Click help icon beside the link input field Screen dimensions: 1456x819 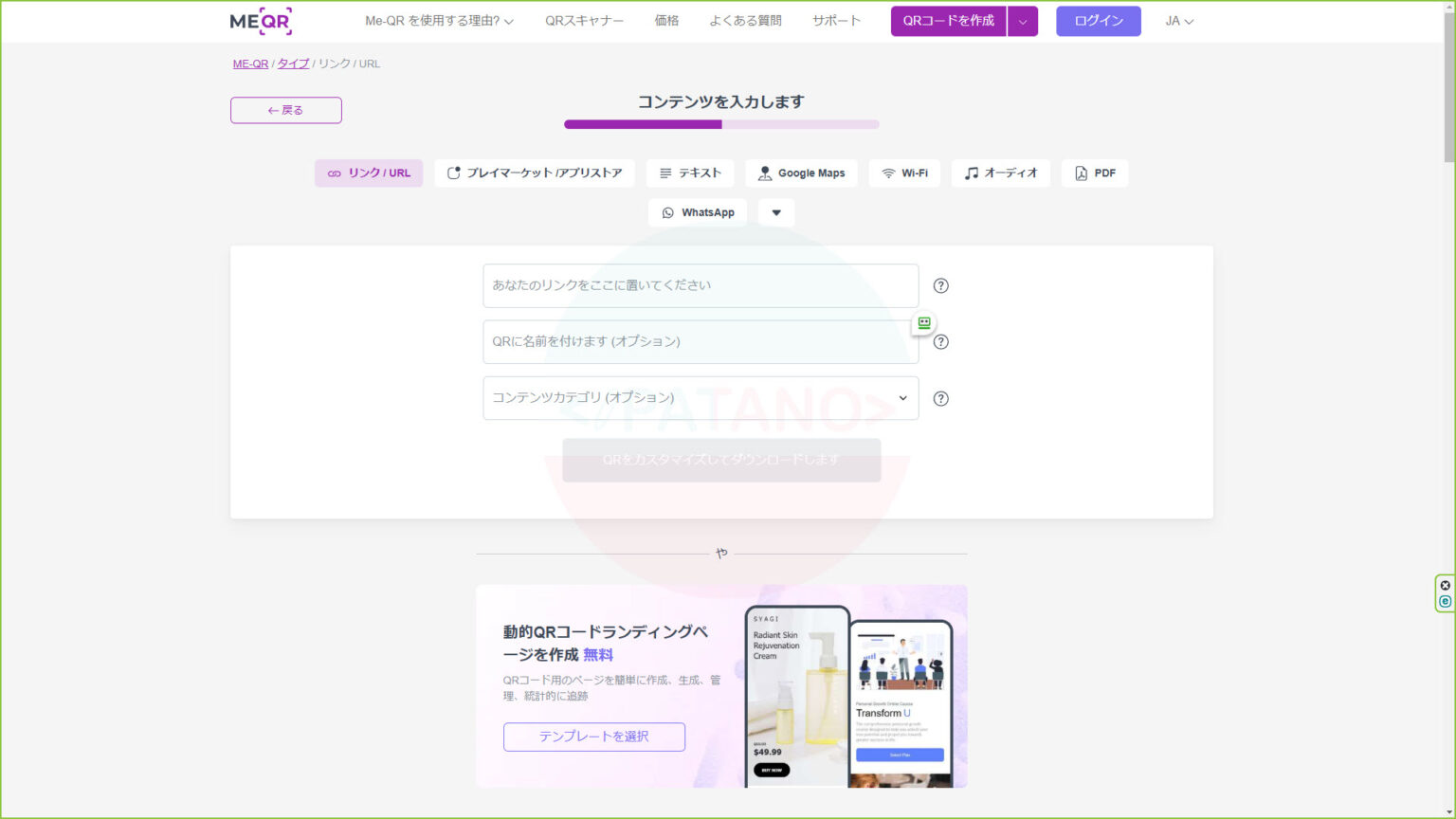940,285
